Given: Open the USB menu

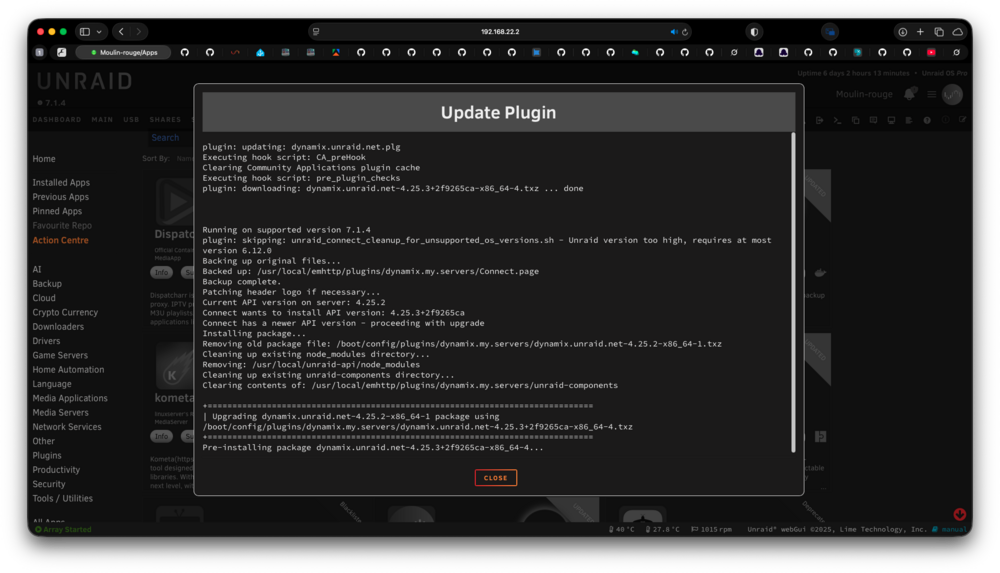Looking at the screenshot, I should [x=131, y=119].
